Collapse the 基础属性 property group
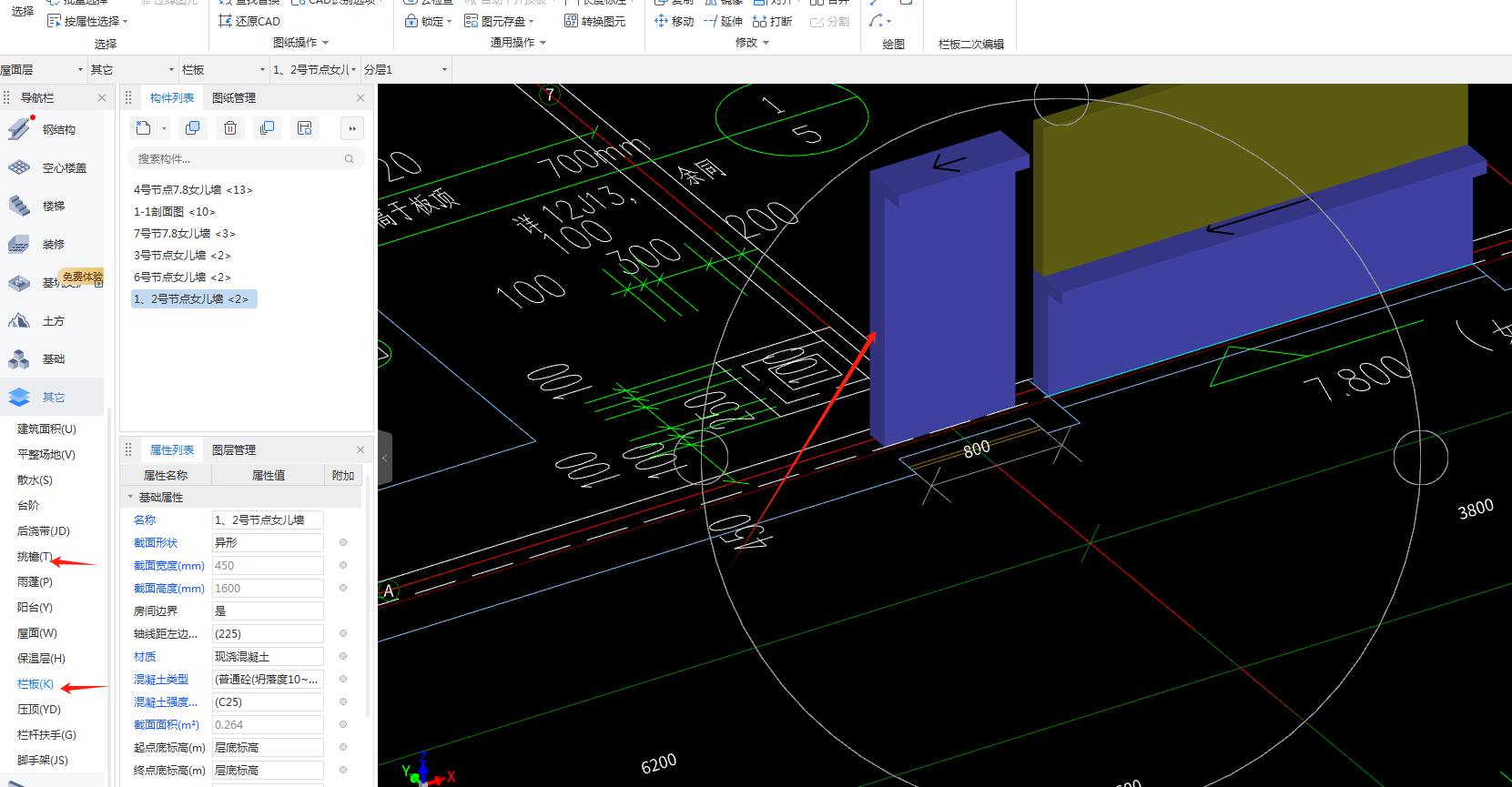 [x=130, y=497]
